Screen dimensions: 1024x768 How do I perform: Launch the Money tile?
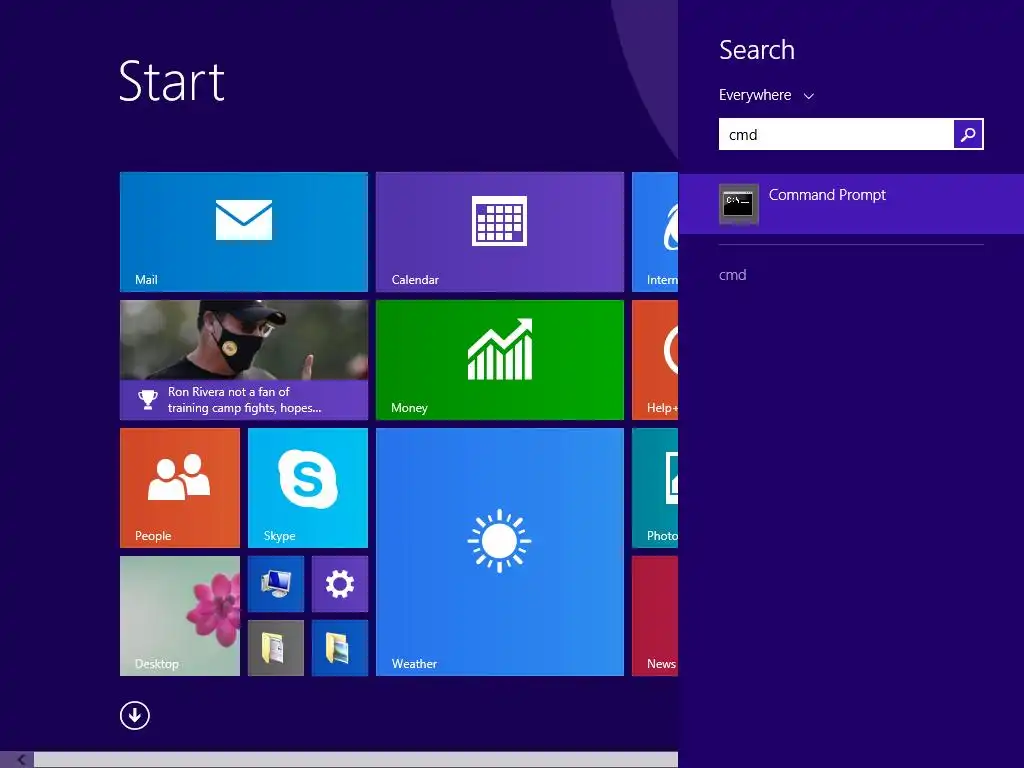click(500, 360)
